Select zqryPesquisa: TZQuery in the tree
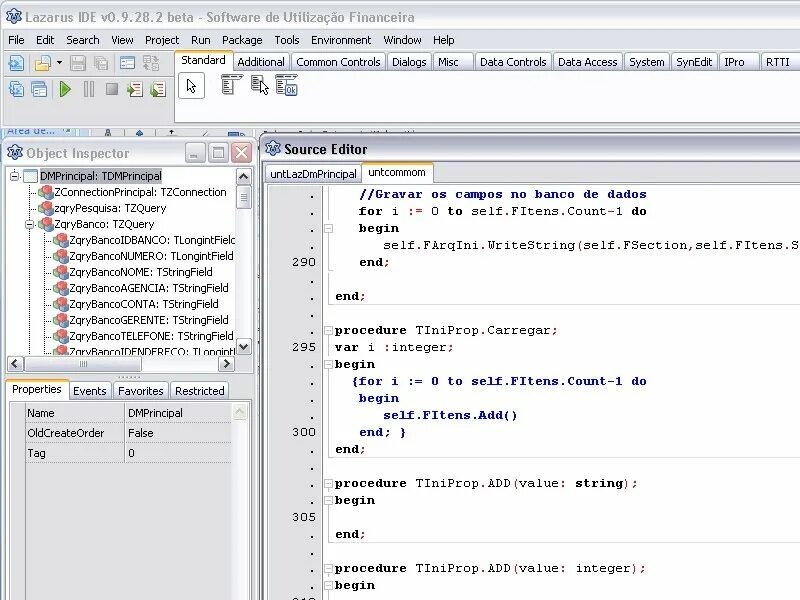 pos(110,208)
